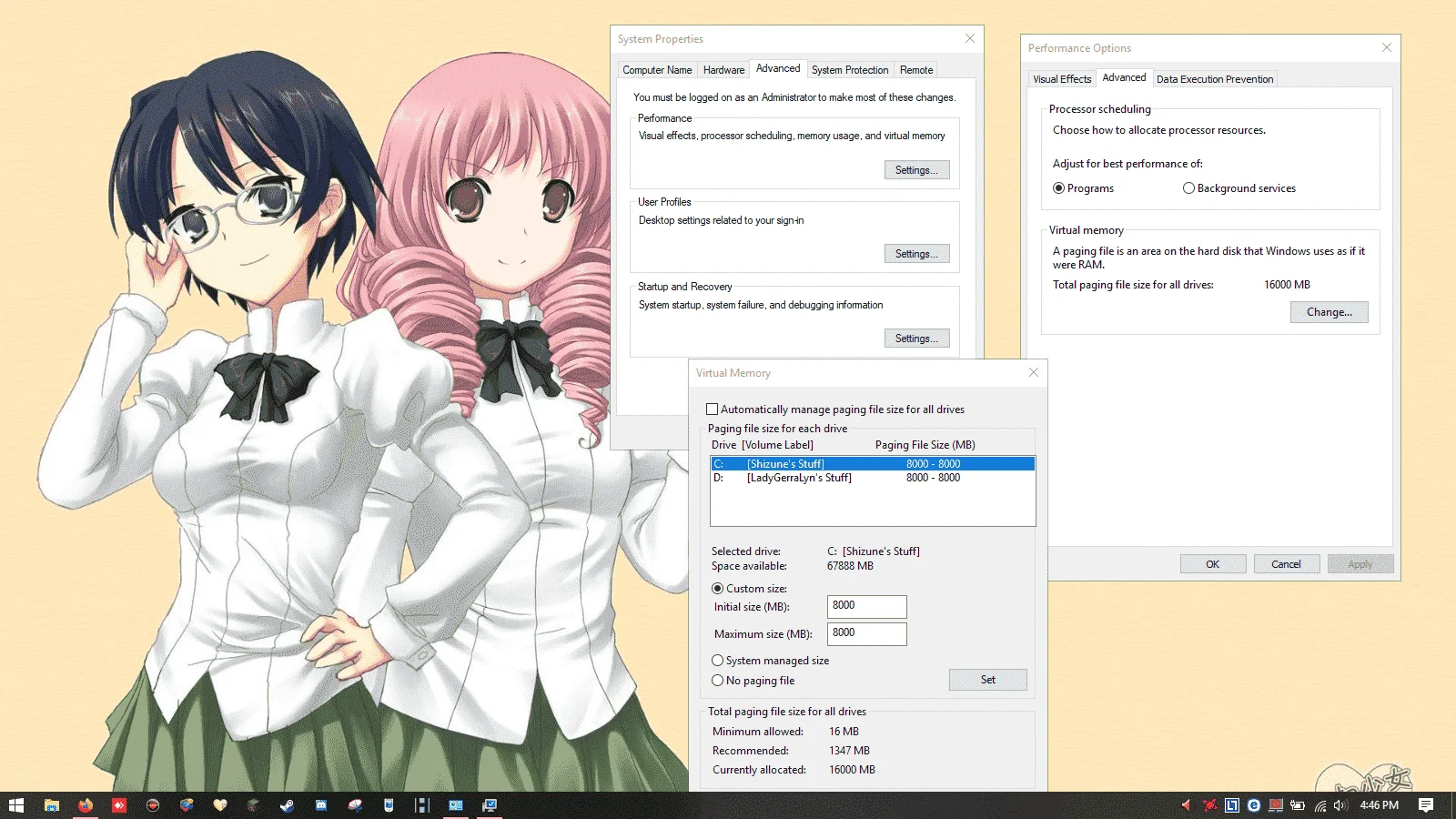The height and width of the screenshot is (819, 1456).
Task: Click the Currently allocated 16000 MB value
Action: (x=852, y=770)
